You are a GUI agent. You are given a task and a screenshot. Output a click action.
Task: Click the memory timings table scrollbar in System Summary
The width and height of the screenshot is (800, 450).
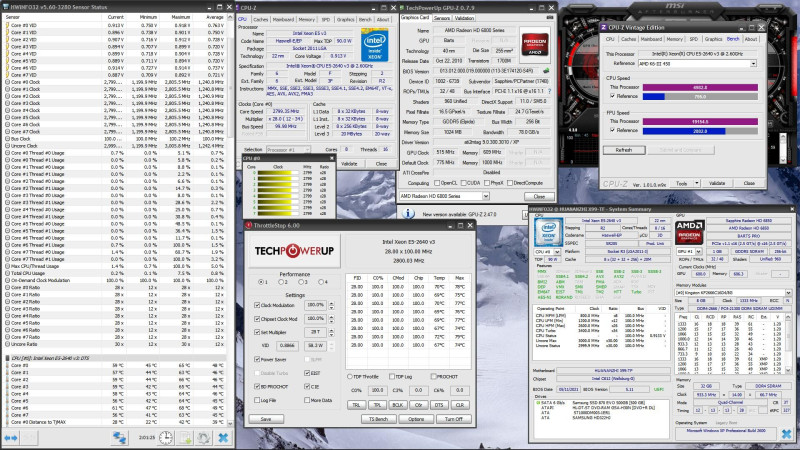point(788,343)
